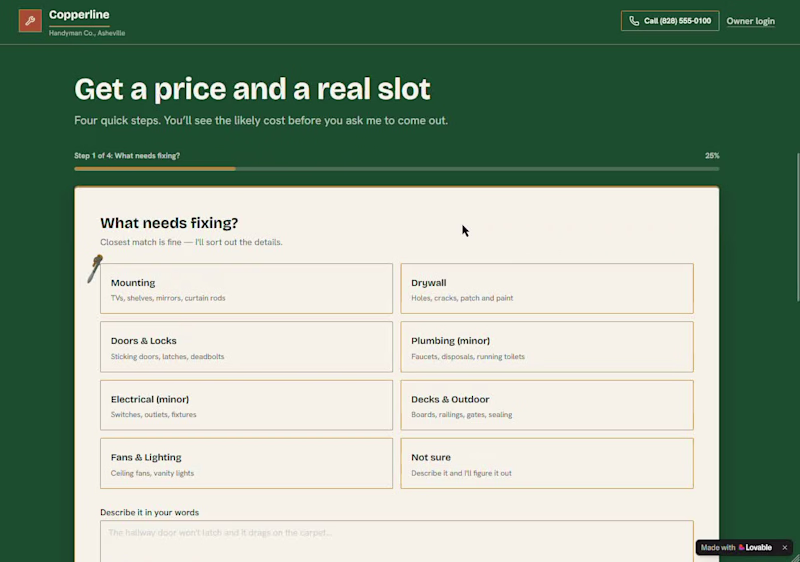The image size is (800, 562).
Task: Choose the Drywall service card
Action: pos(547,289)
